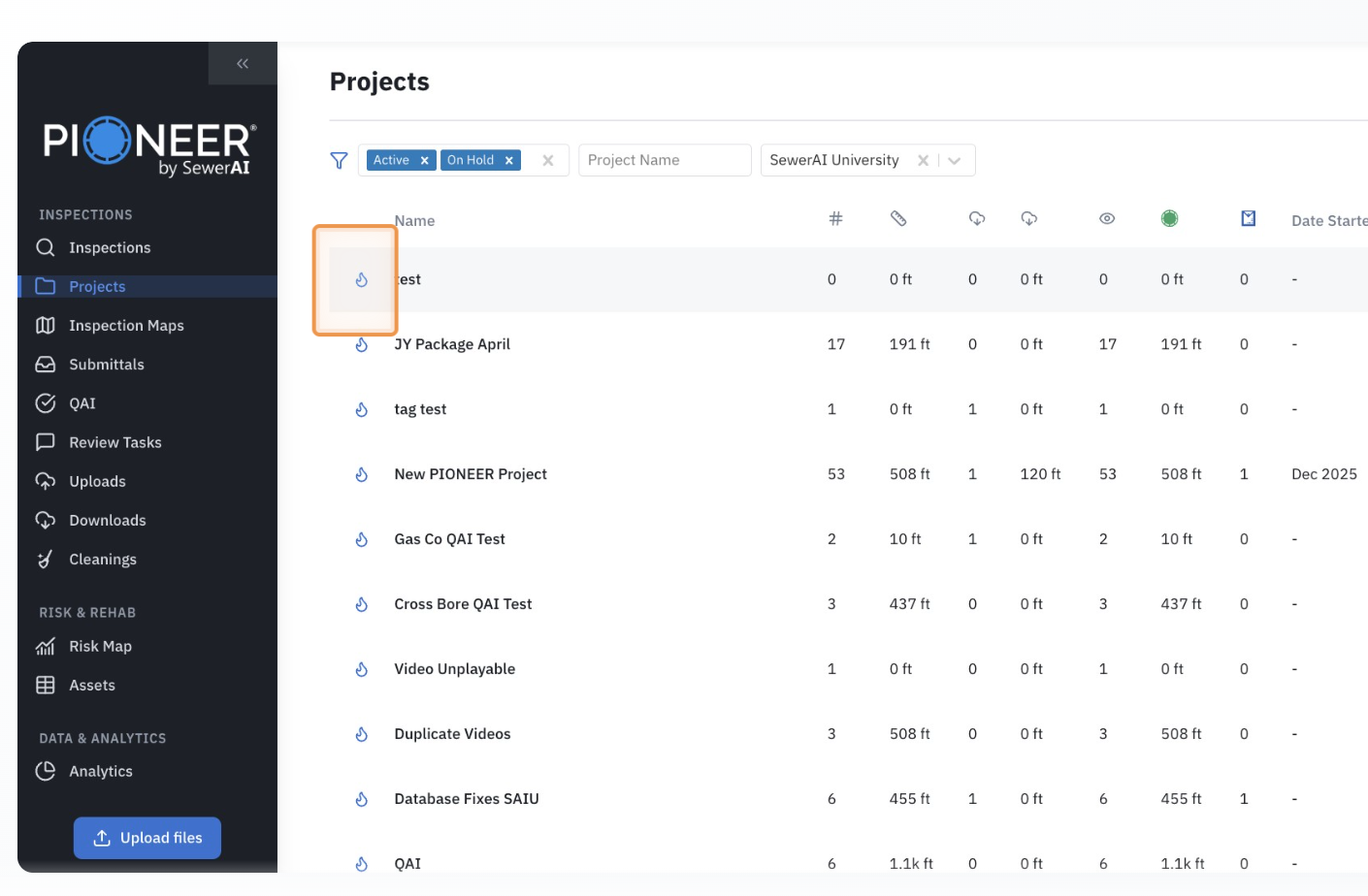Remove the On Hold filter tag
Viewport: 1368px width, 896px height.
508,161
